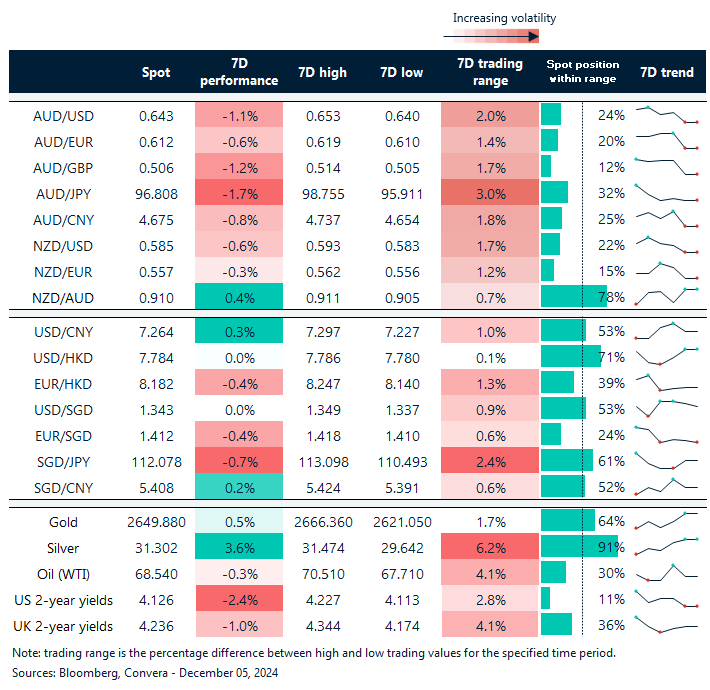Select the AUD/GBP row label
The height and width of the screenshot is (690, 710).
(63, 168)
